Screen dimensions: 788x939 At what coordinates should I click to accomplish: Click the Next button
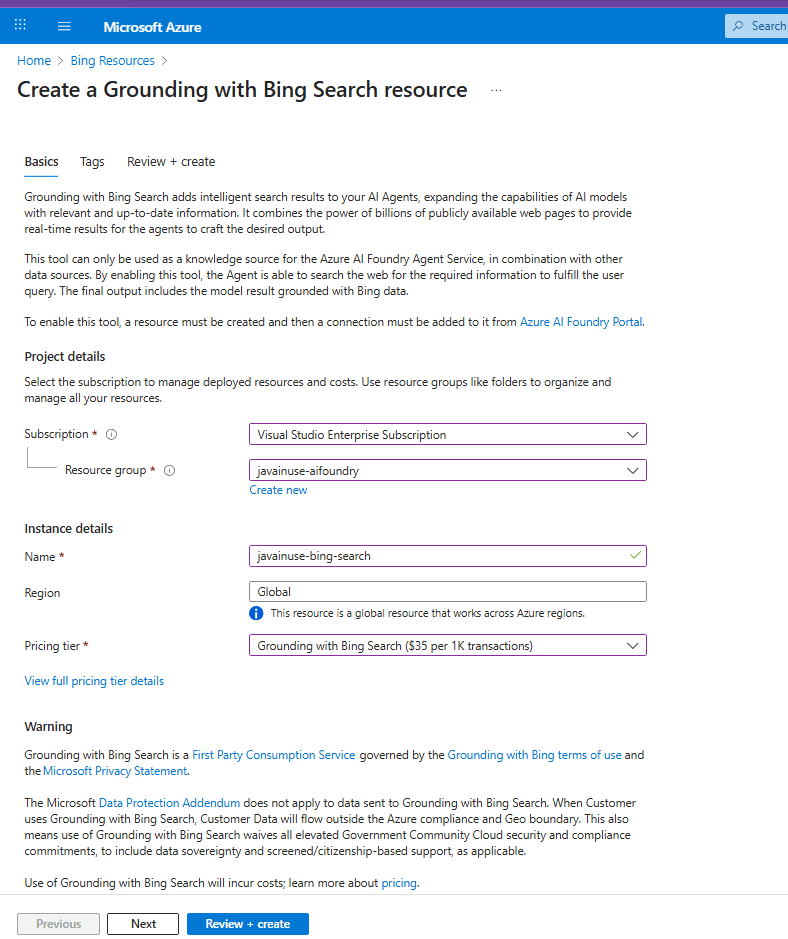pos(142,923)
